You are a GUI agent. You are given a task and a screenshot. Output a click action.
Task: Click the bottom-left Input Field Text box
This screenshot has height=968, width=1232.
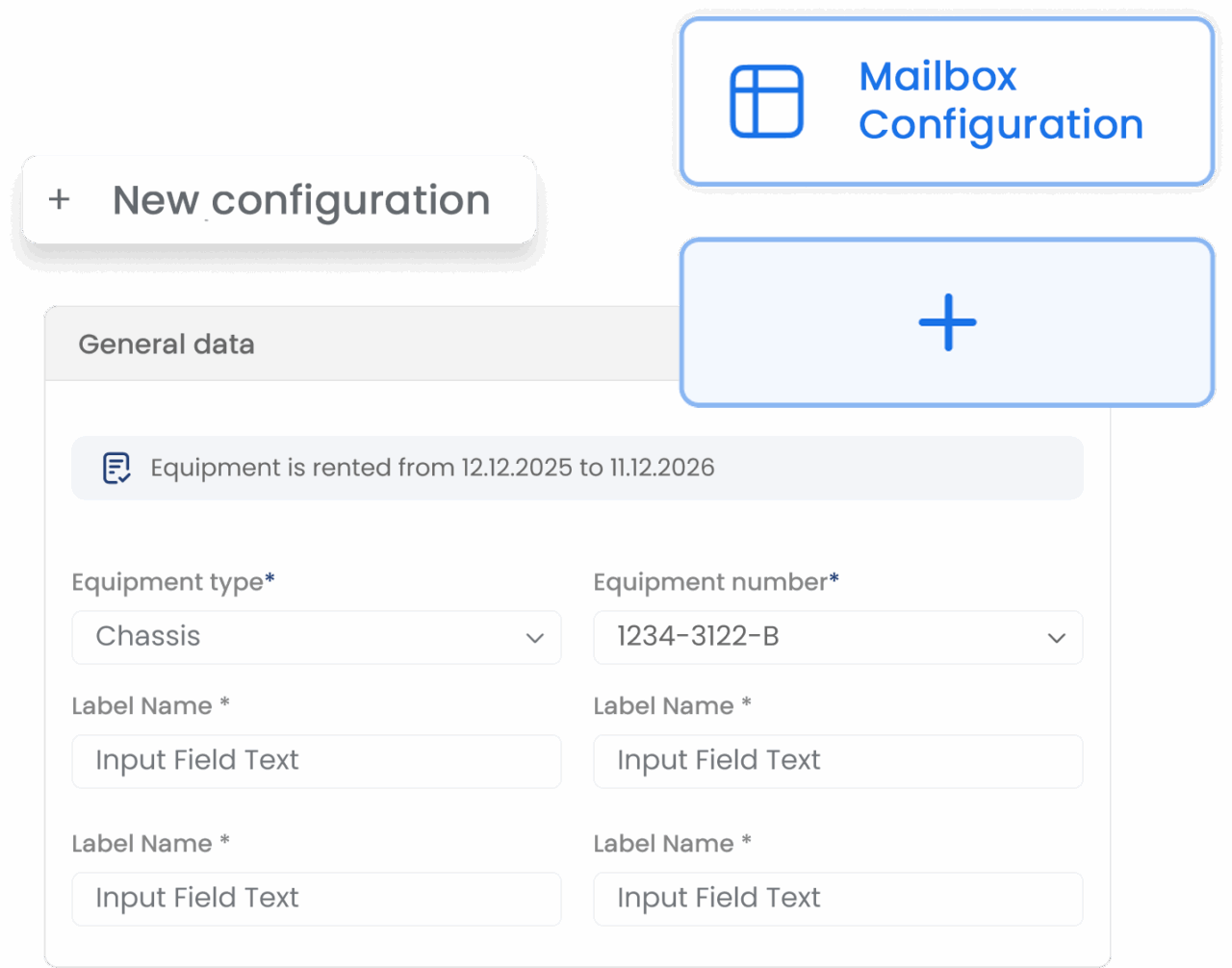point(317,899)
